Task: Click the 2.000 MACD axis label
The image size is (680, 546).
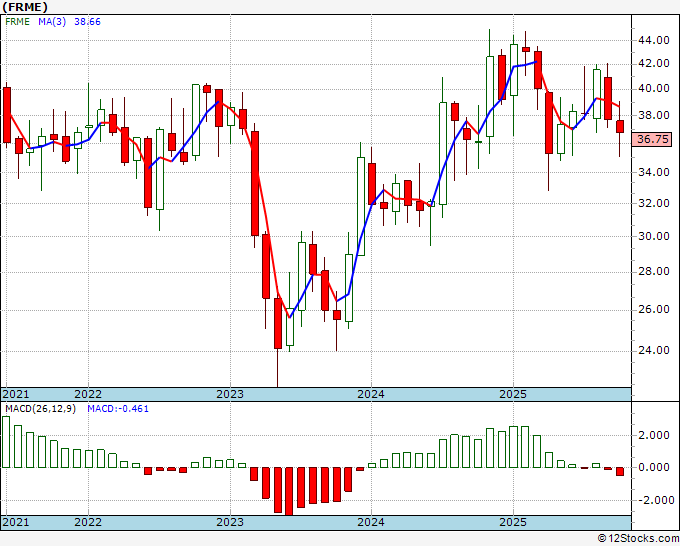Action: pos(656,435)
